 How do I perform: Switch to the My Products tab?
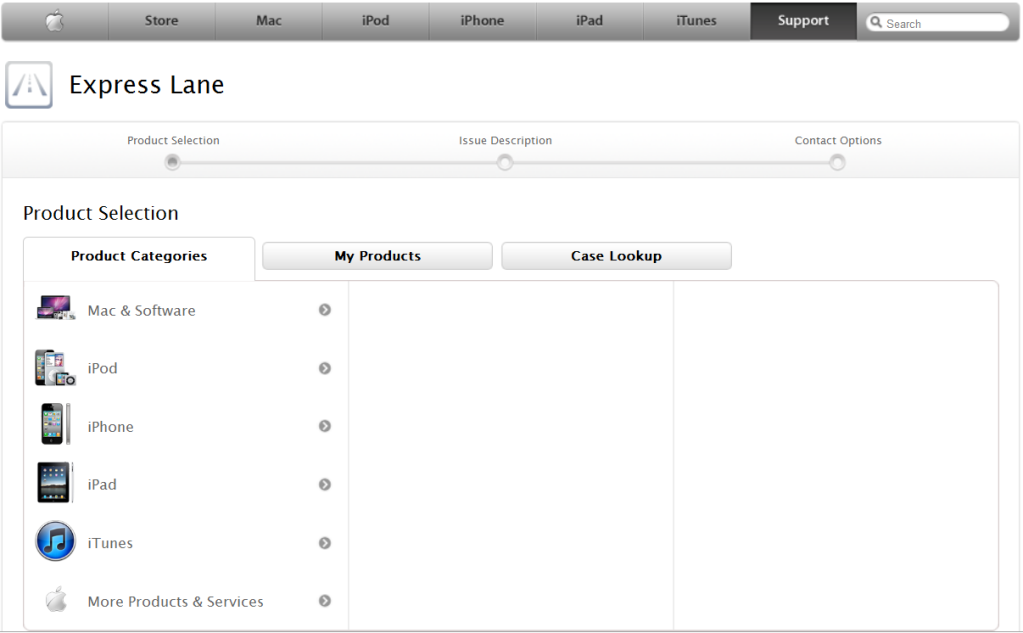(x=378, y=256)
